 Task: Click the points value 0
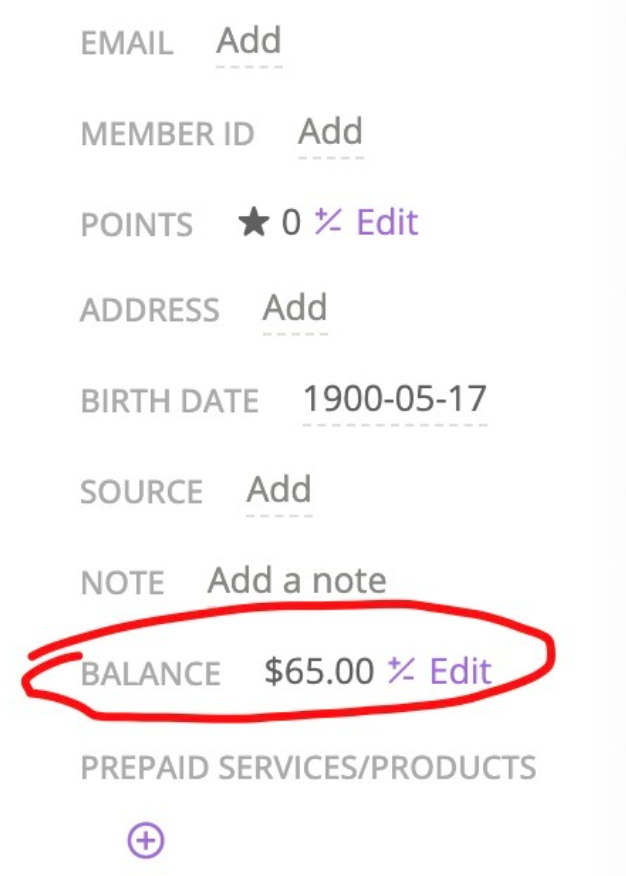point(291,223)
